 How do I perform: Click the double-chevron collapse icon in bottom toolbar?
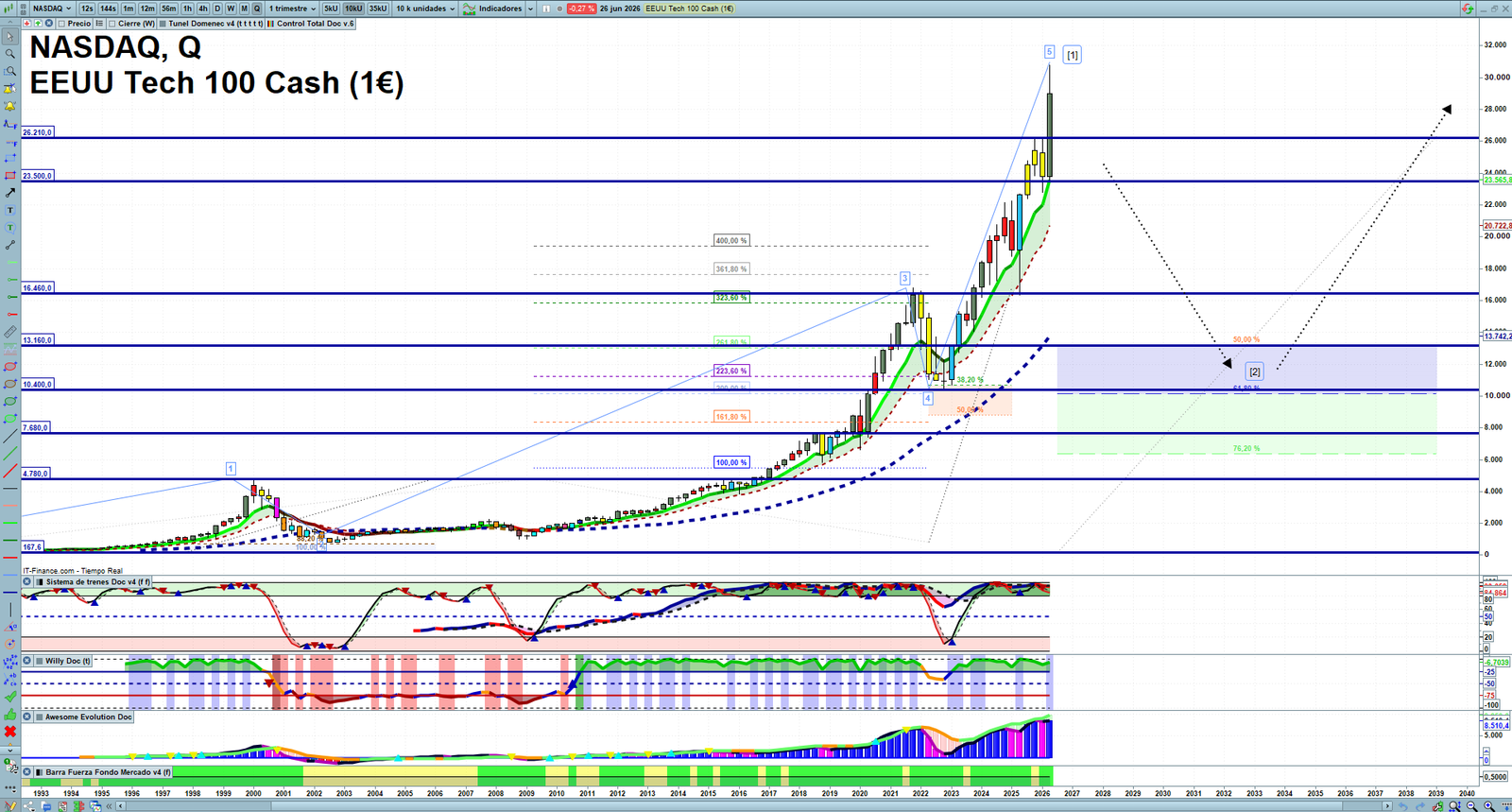click(x=109, y=806)
